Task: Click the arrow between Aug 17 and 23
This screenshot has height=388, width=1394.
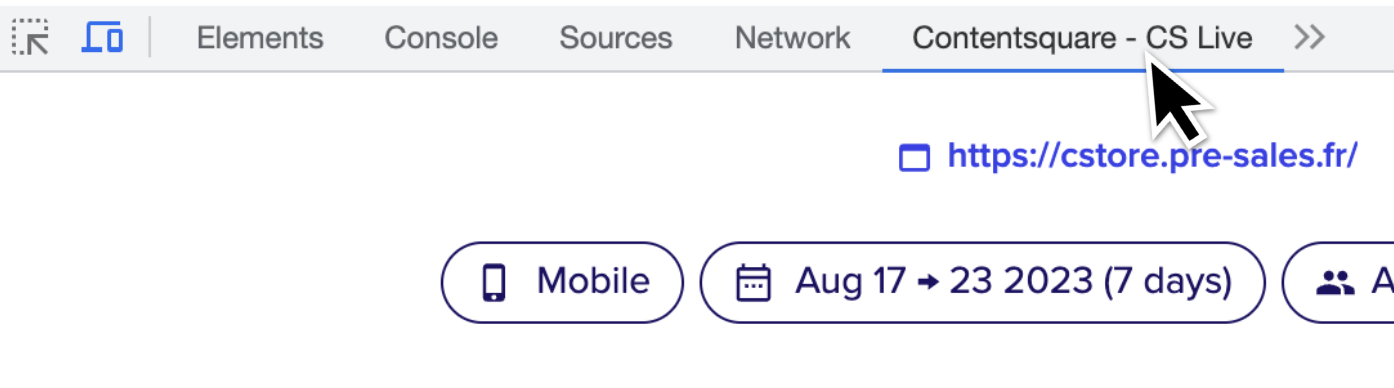Action: click(x=927, y=283)
